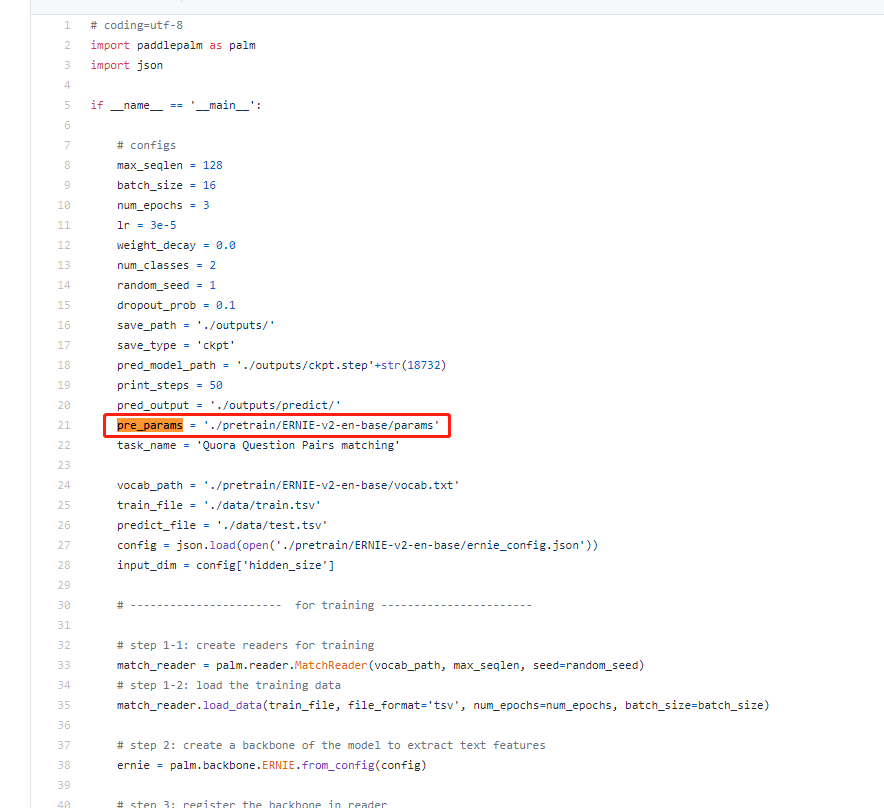This screenshot has width=884, height=808.
Task: Click the number 18732 in pred_model_path
Action: 423,365
